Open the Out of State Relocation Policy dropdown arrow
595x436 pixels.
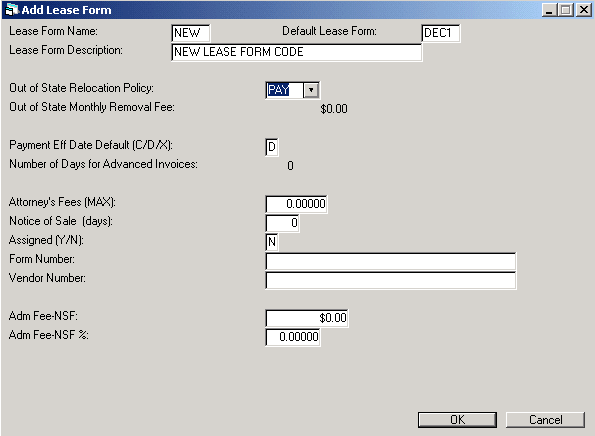[311, 90]
